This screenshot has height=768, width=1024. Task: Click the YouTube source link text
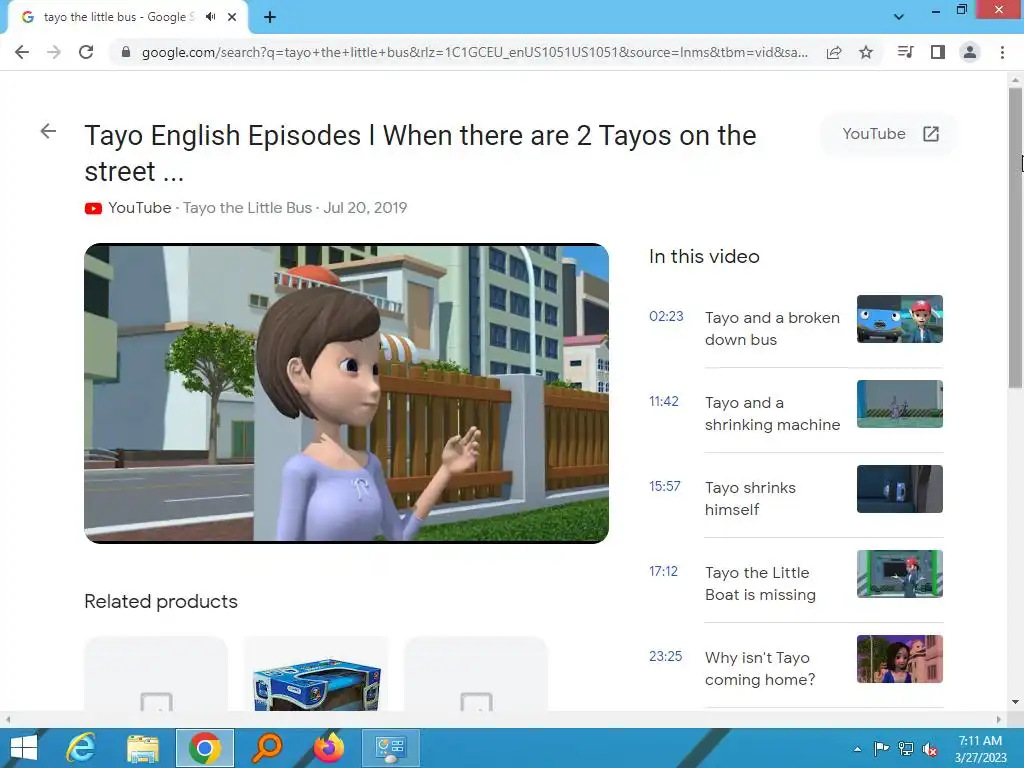(140, 208)
